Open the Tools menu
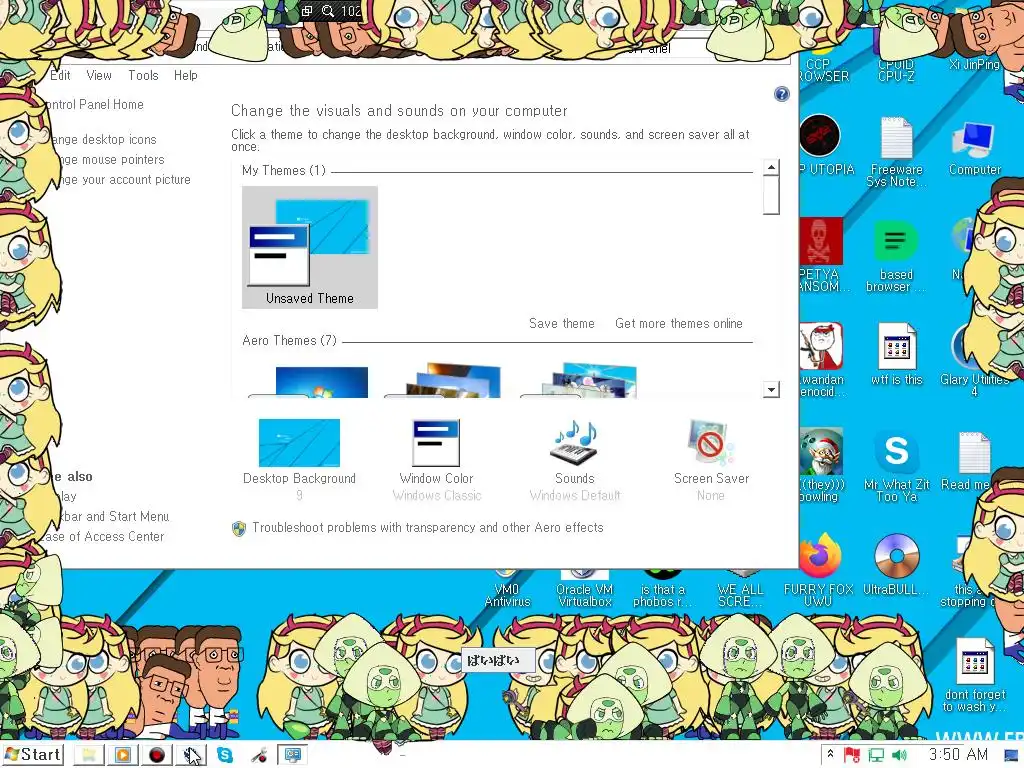Viewport: 1024px width, 768px height. (x=143, y=75)
